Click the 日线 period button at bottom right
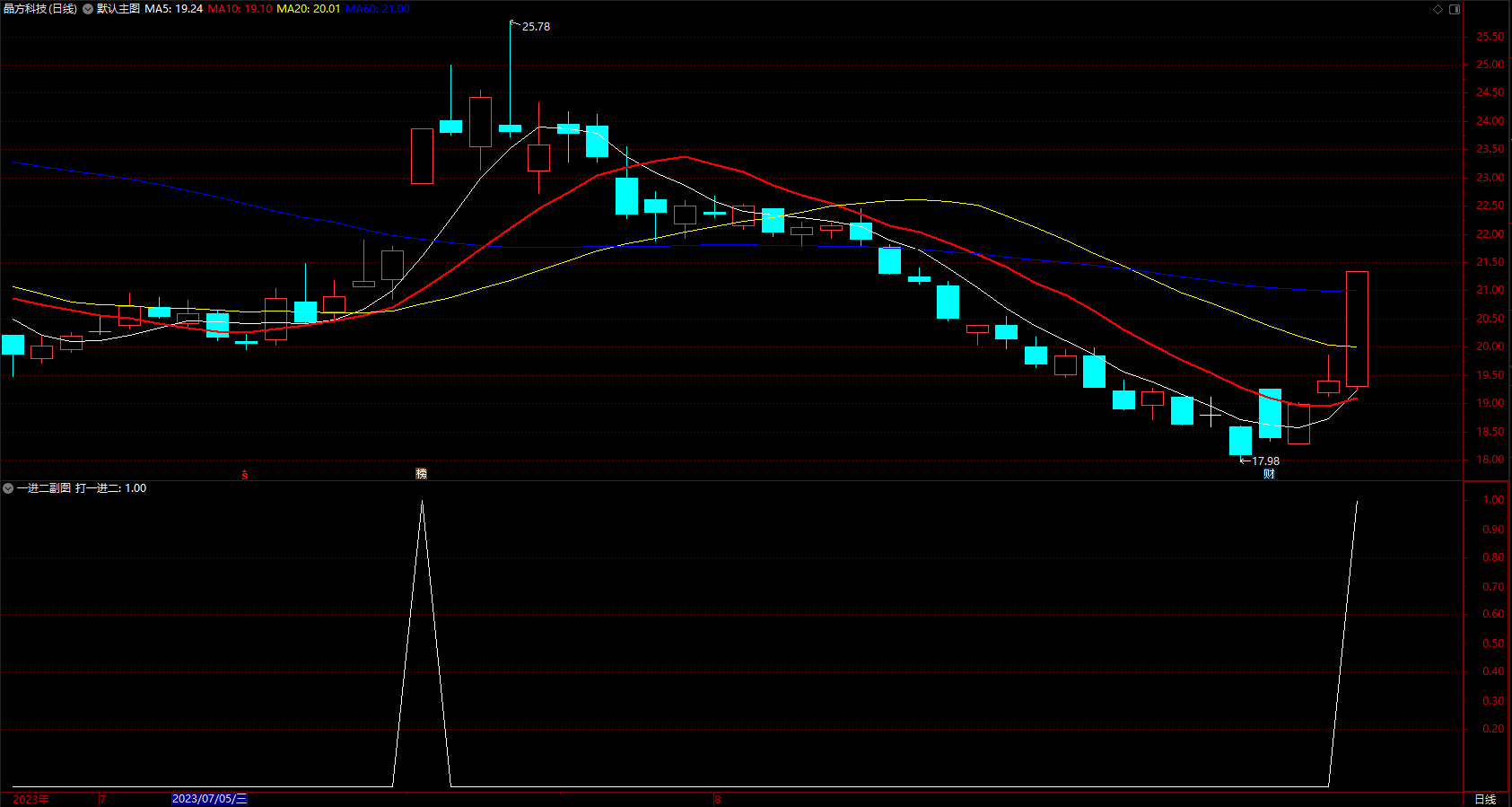The height and width of the screenshot is (807, 1512). pos(1485,799)
